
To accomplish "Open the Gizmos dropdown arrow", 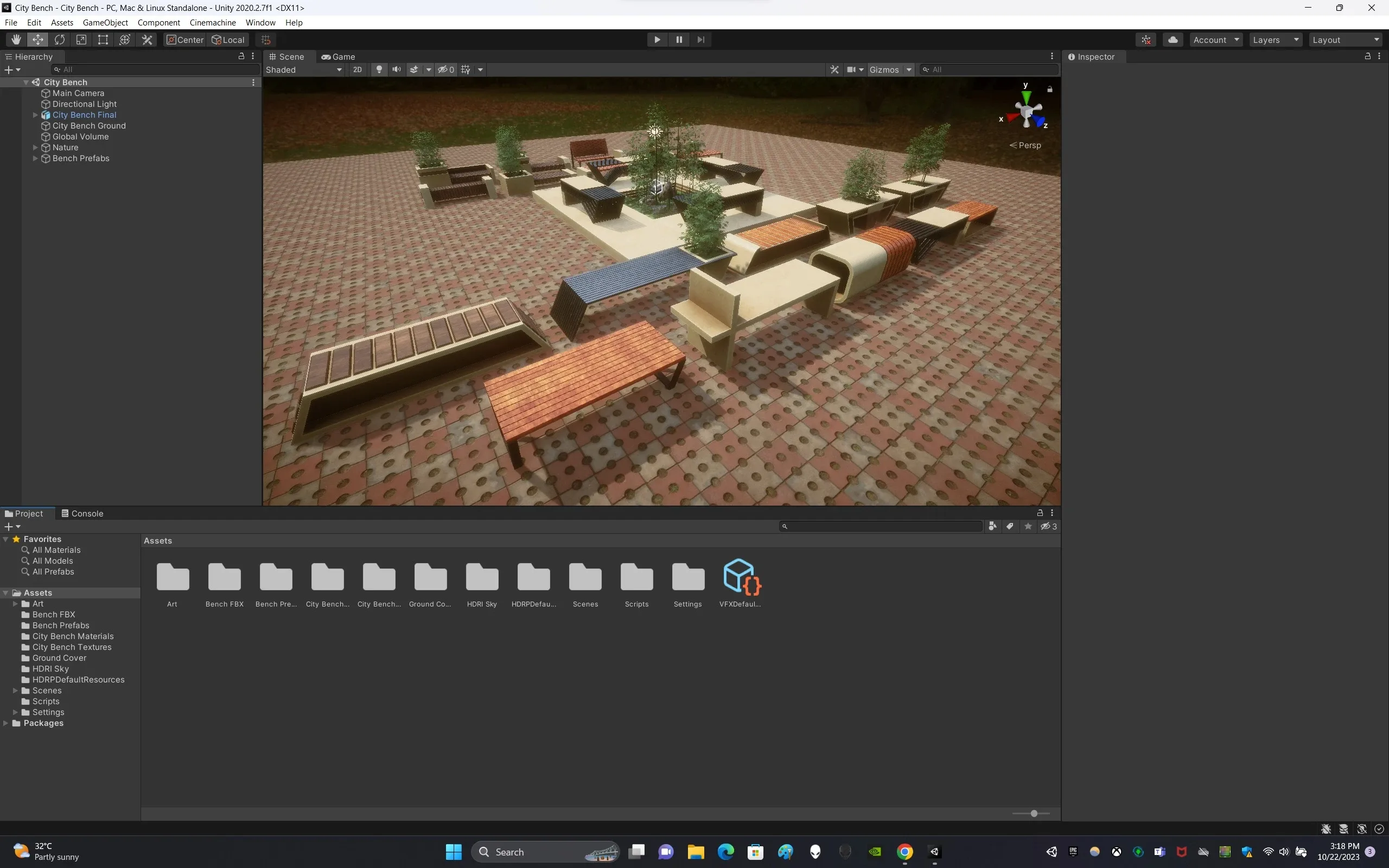I will [x=909, y=69].
